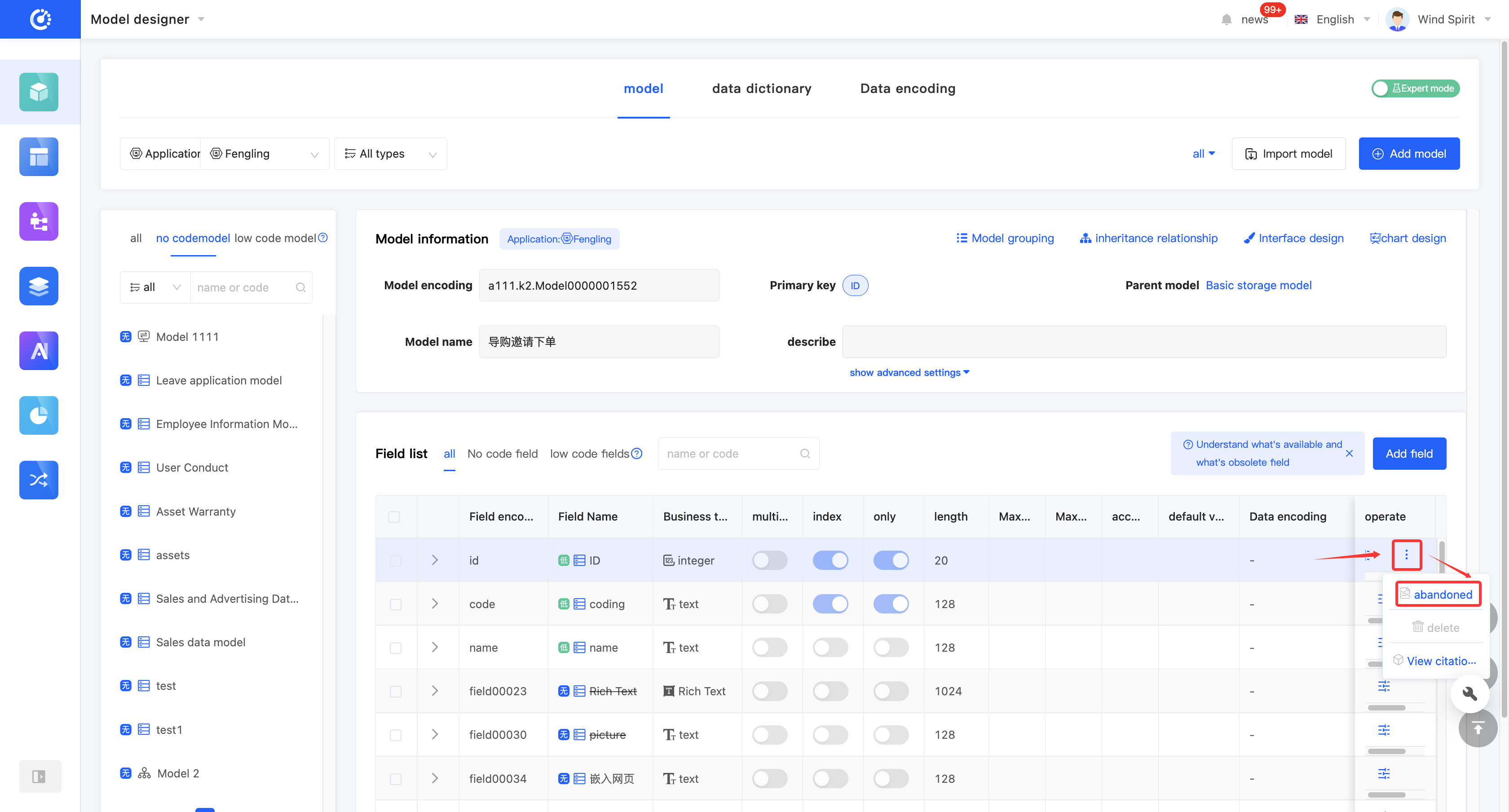The height and width of the screenshot is (812, 1509).
Task: Disable the index toggle for code field
Action: coord(830,604)
